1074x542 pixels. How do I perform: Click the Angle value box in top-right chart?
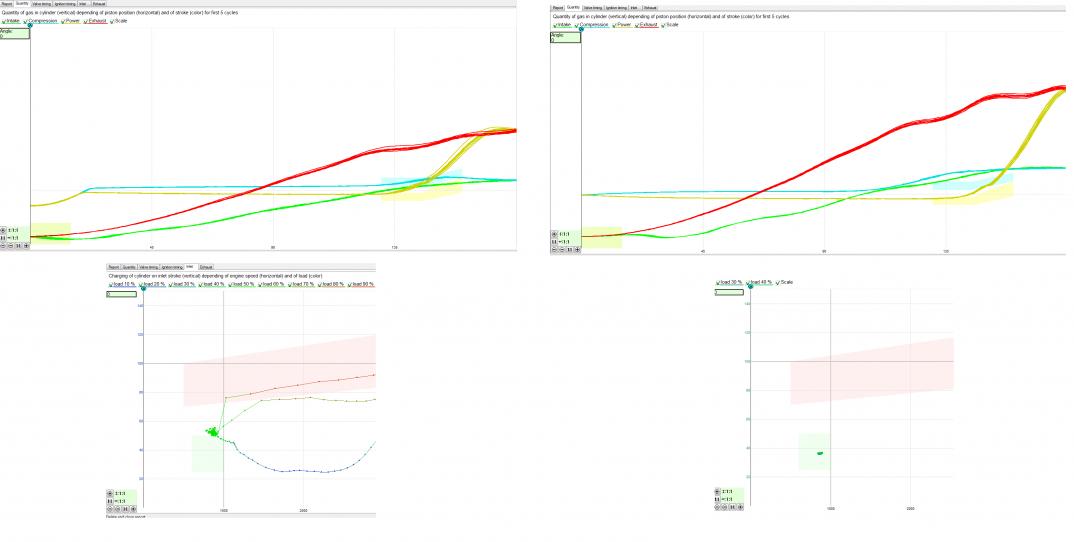click(566, 38)
